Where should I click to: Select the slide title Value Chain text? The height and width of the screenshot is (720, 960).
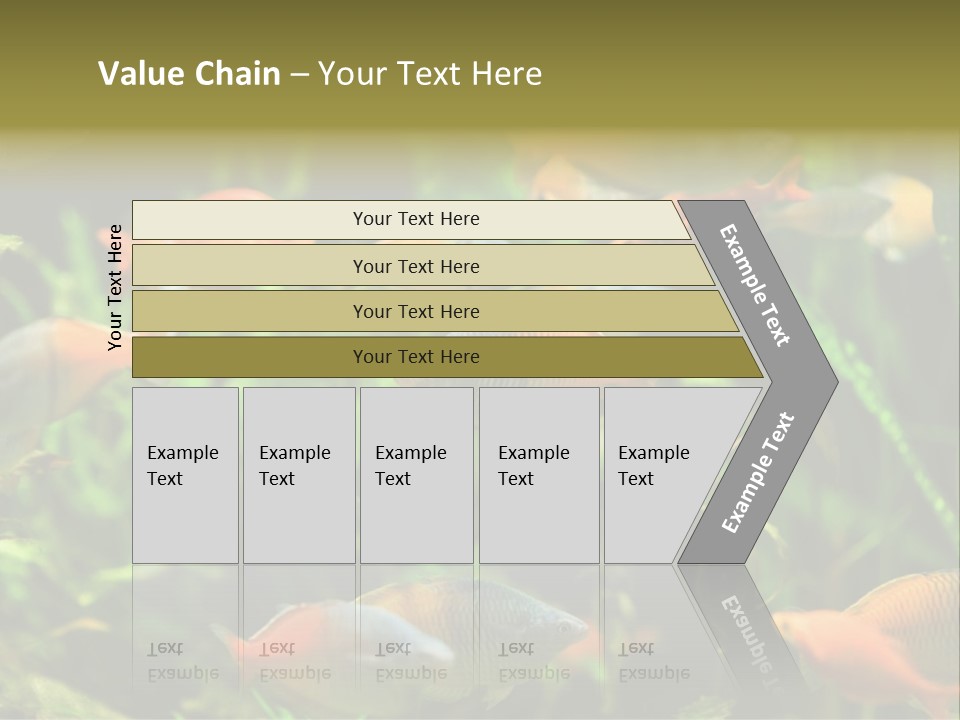(189, 73)
